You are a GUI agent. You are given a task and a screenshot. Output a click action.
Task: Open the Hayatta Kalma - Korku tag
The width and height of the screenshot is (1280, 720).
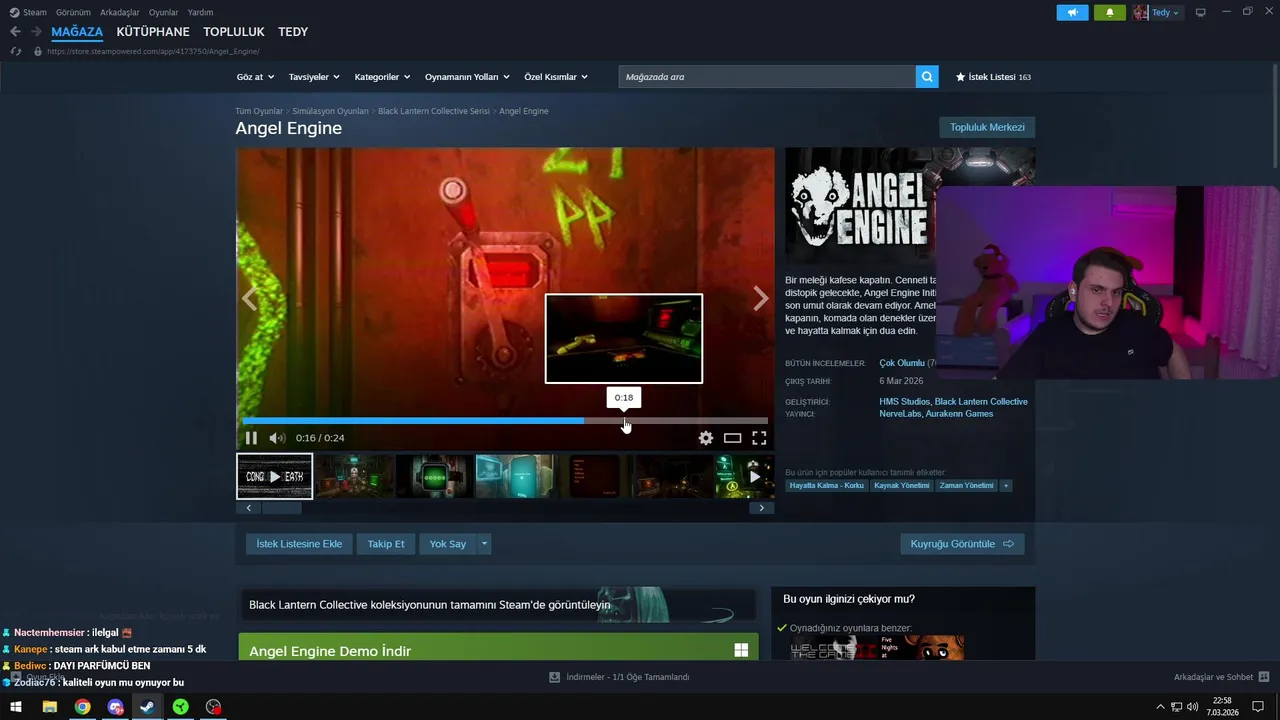[826, 486]
